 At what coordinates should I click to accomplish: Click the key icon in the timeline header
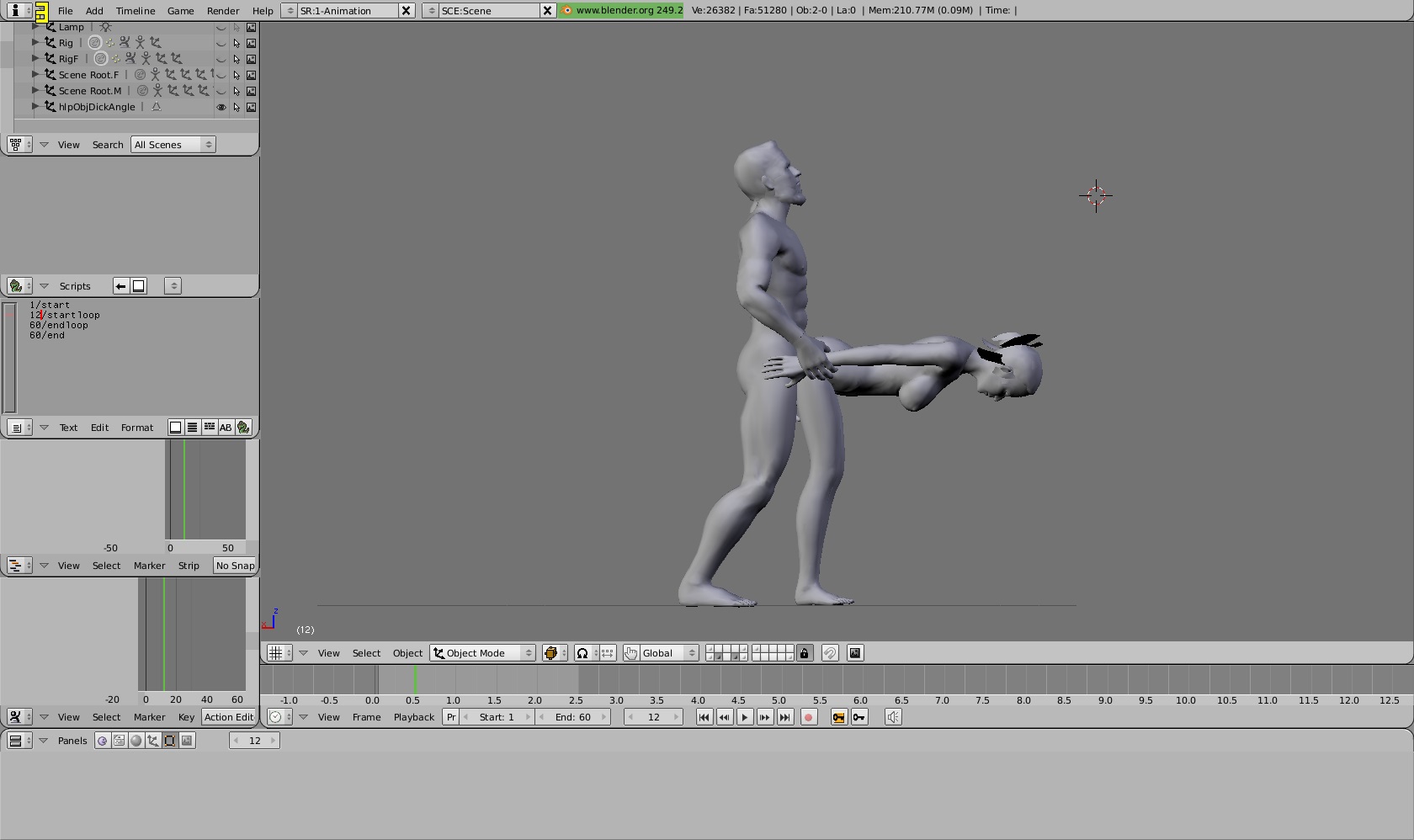859,717
